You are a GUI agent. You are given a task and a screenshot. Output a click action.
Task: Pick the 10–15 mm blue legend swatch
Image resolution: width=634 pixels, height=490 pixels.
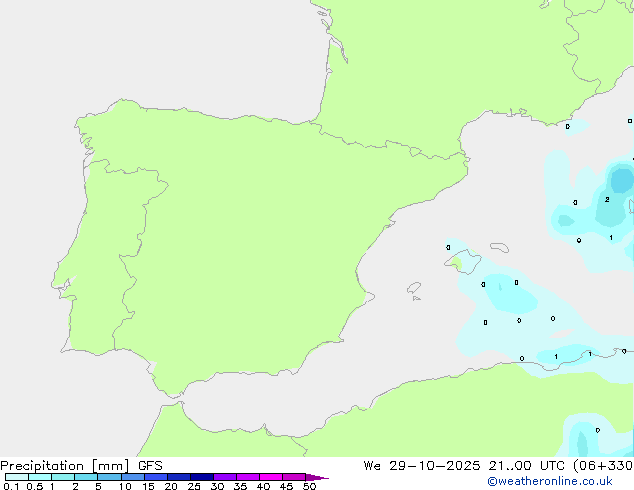[132, 477]
